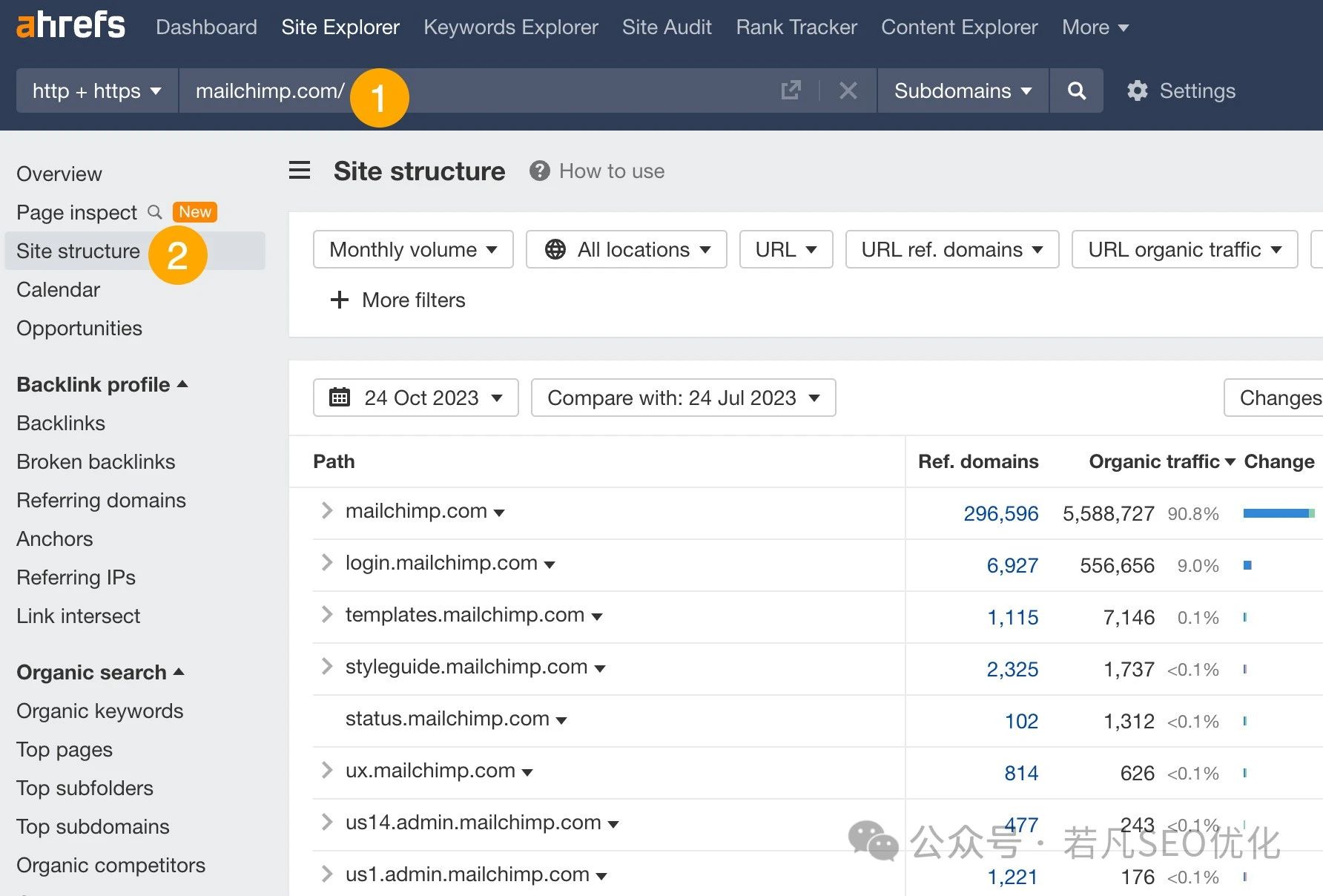Open the URL filter dropdown

point(786,249)
